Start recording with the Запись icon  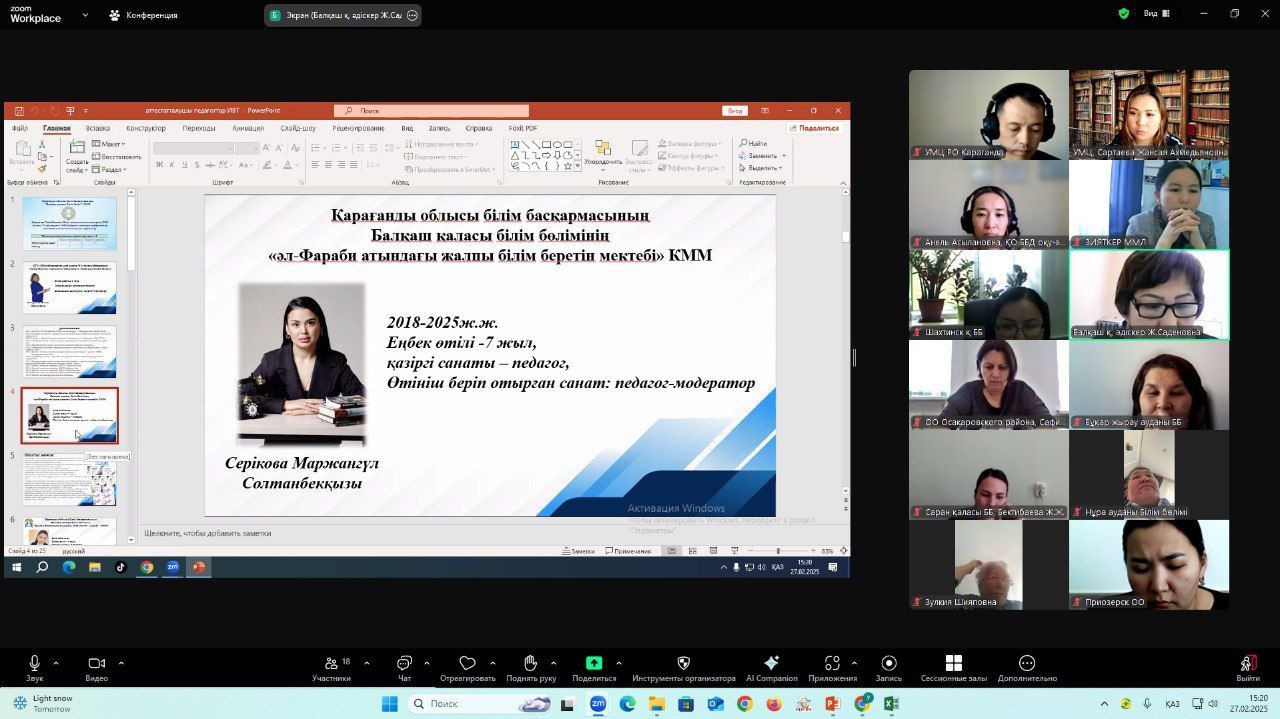(889, 663)
